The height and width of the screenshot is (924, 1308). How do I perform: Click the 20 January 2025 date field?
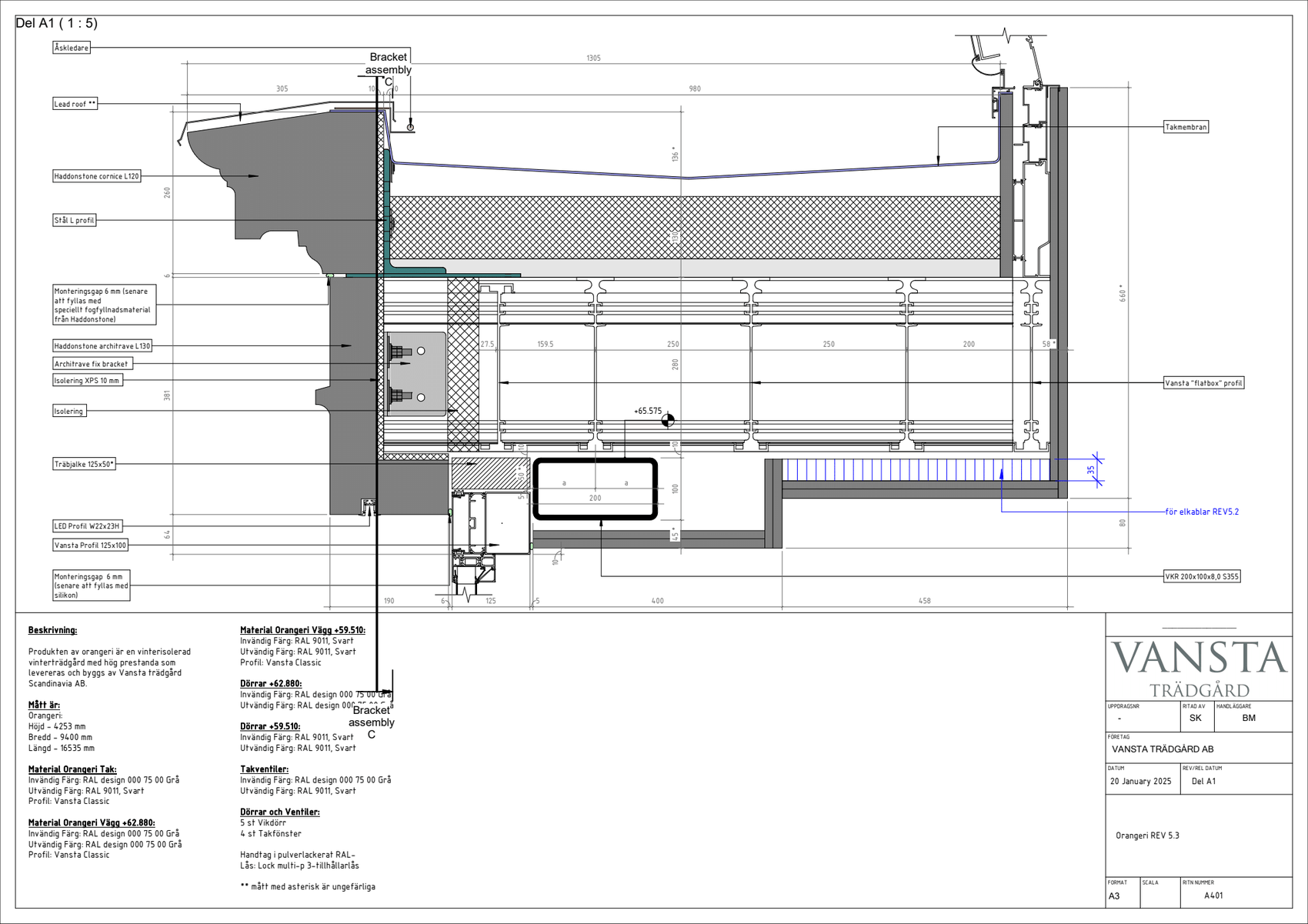1140,781
